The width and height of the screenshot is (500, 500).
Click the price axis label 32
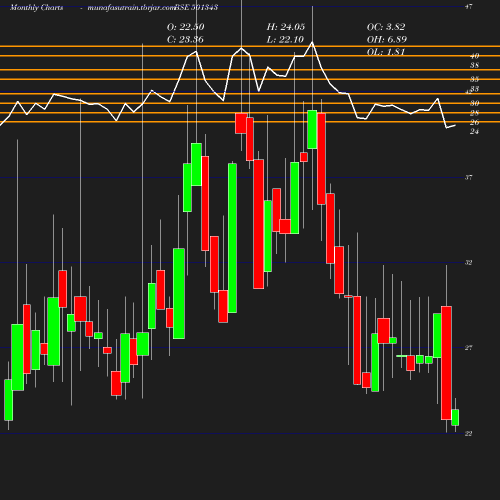[468, 263]
